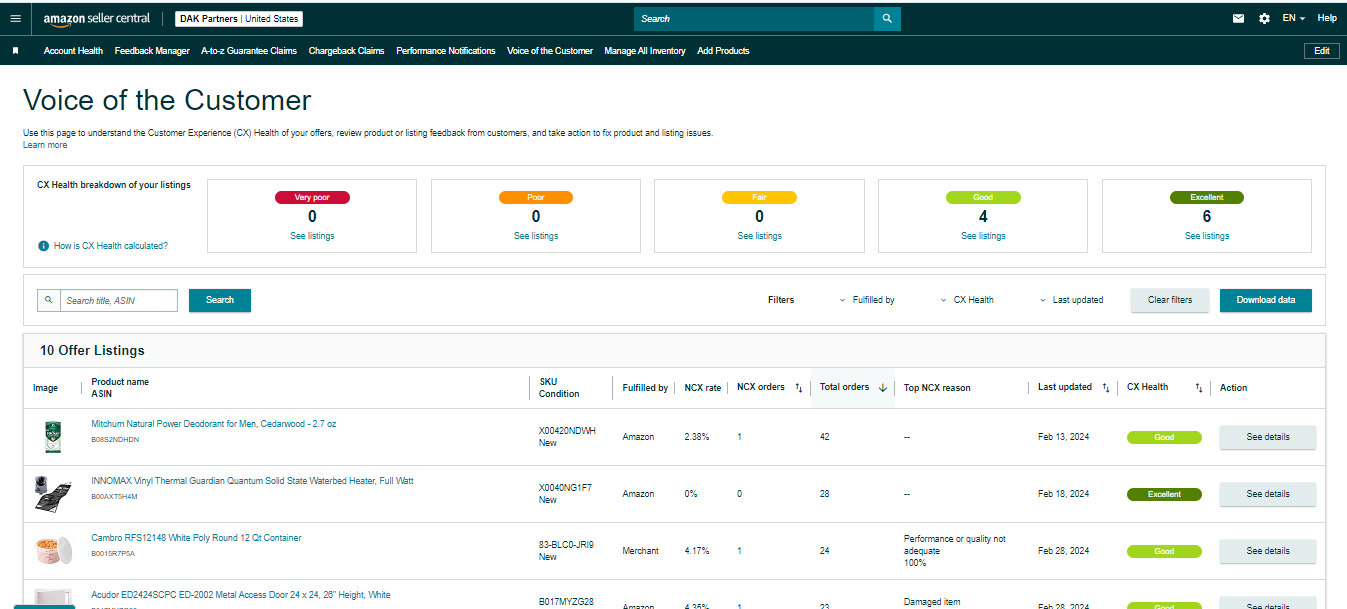The height and width of the screenshot is (609, 1347).
Task: Click ASIN B08S2NDHDN text
Action: (115, 439)
